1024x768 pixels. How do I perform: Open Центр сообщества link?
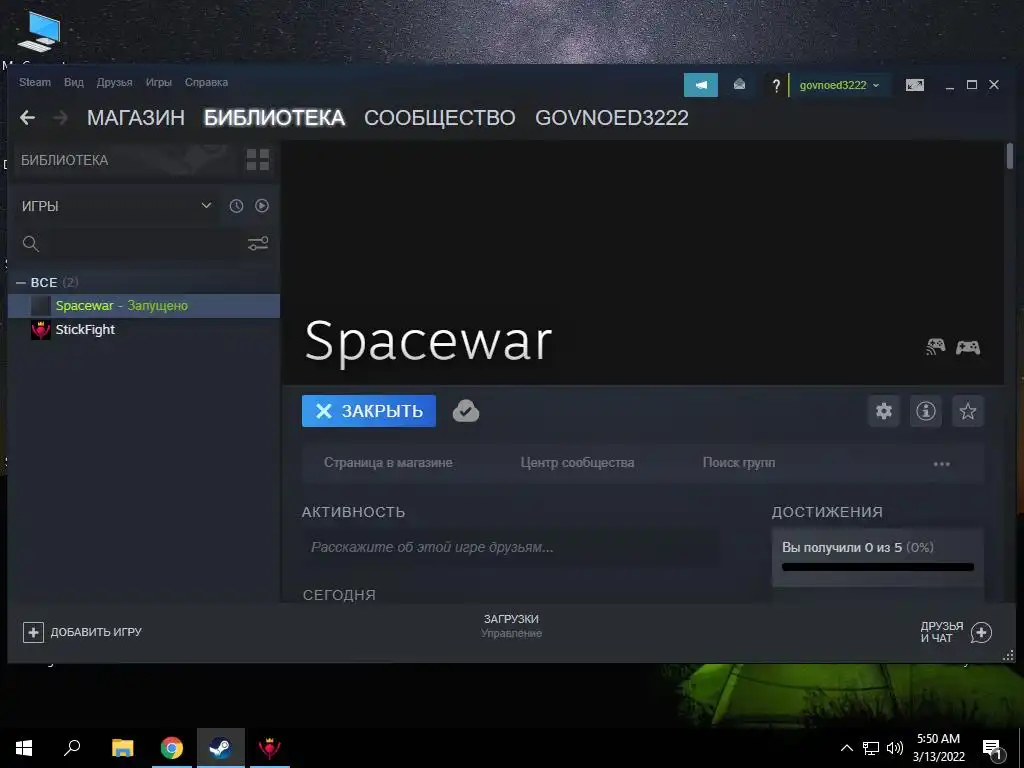click(577, 462)
